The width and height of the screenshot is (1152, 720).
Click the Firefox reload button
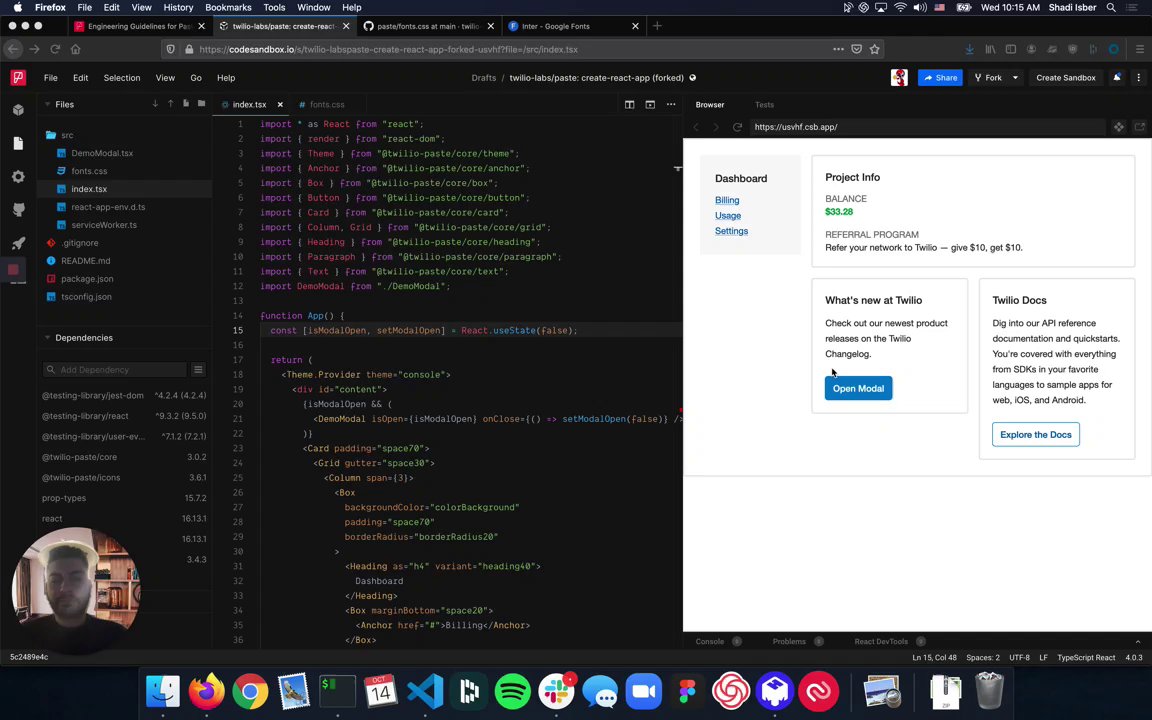pos(55,49)
